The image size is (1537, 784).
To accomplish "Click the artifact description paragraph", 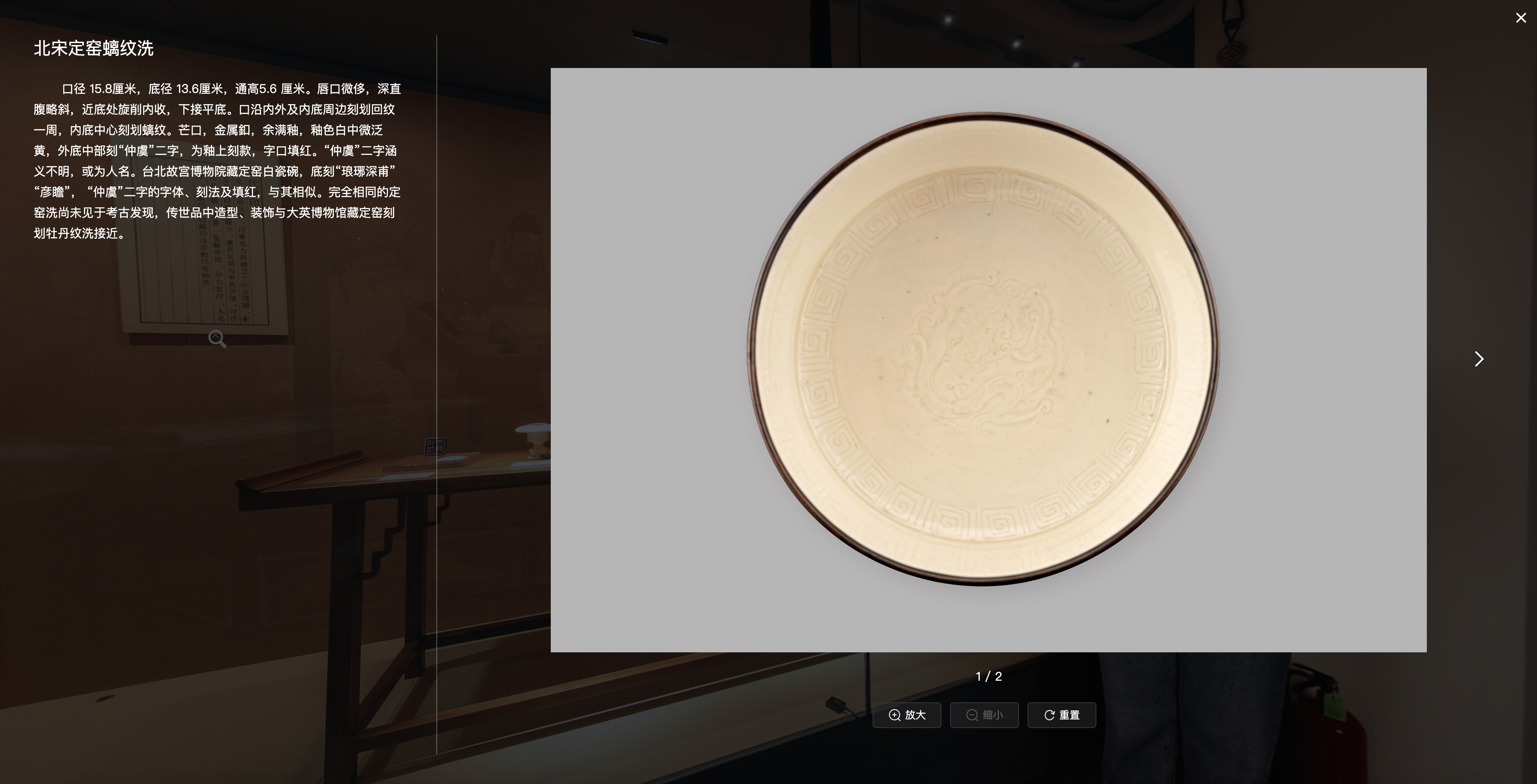I will point(217,161).
